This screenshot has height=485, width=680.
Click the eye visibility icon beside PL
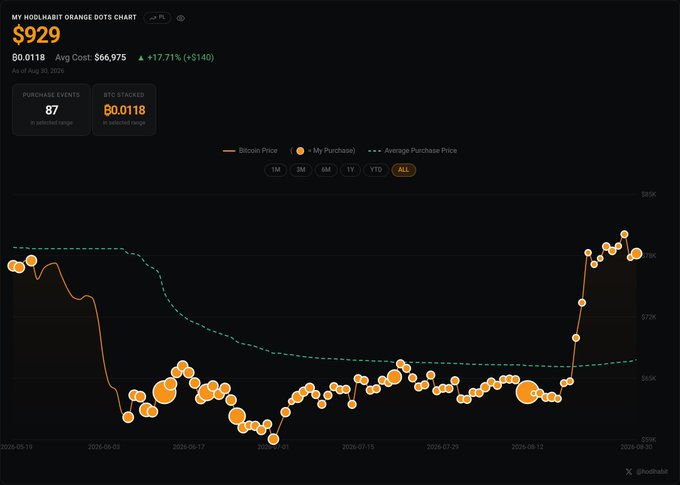click(x=181, y=18)
